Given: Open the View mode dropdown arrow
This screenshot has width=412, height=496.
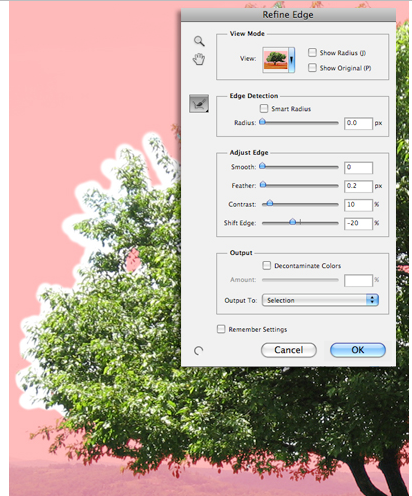Looking at the screenshot, I should pos(291,60).
